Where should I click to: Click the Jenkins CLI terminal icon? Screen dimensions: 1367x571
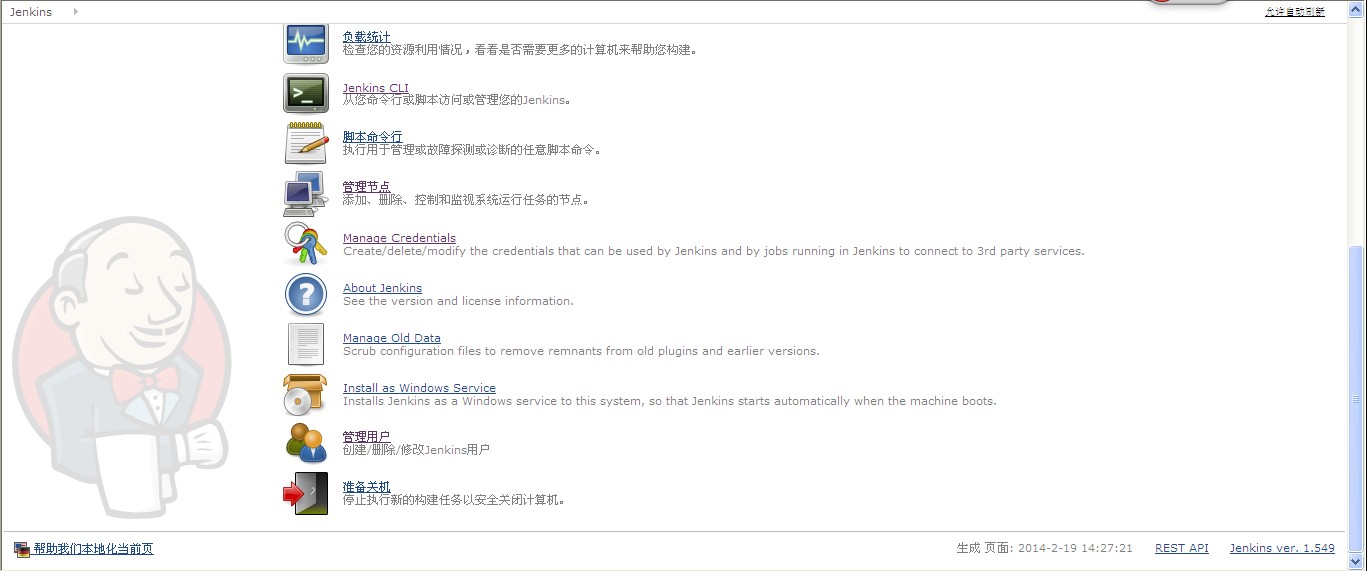point(306,93)
